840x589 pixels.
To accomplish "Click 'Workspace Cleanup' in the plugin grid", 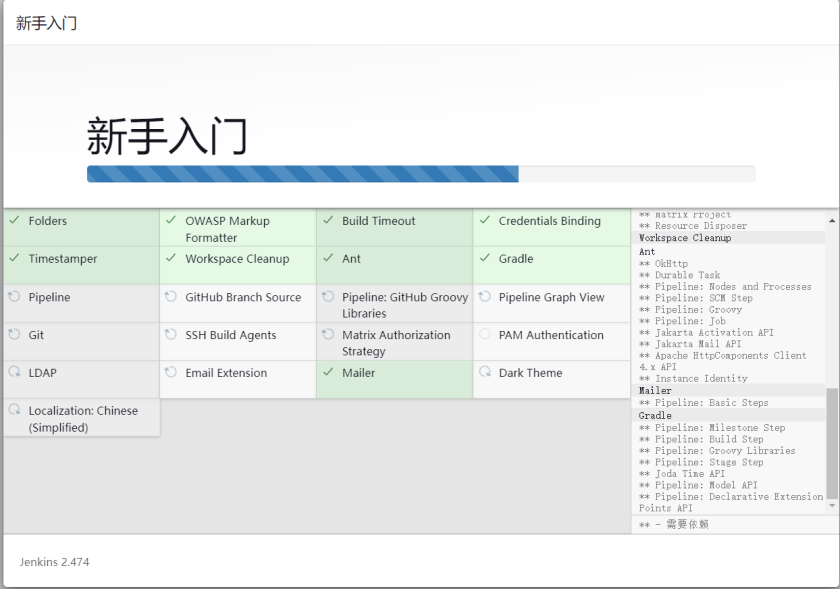I will point(237,259).
